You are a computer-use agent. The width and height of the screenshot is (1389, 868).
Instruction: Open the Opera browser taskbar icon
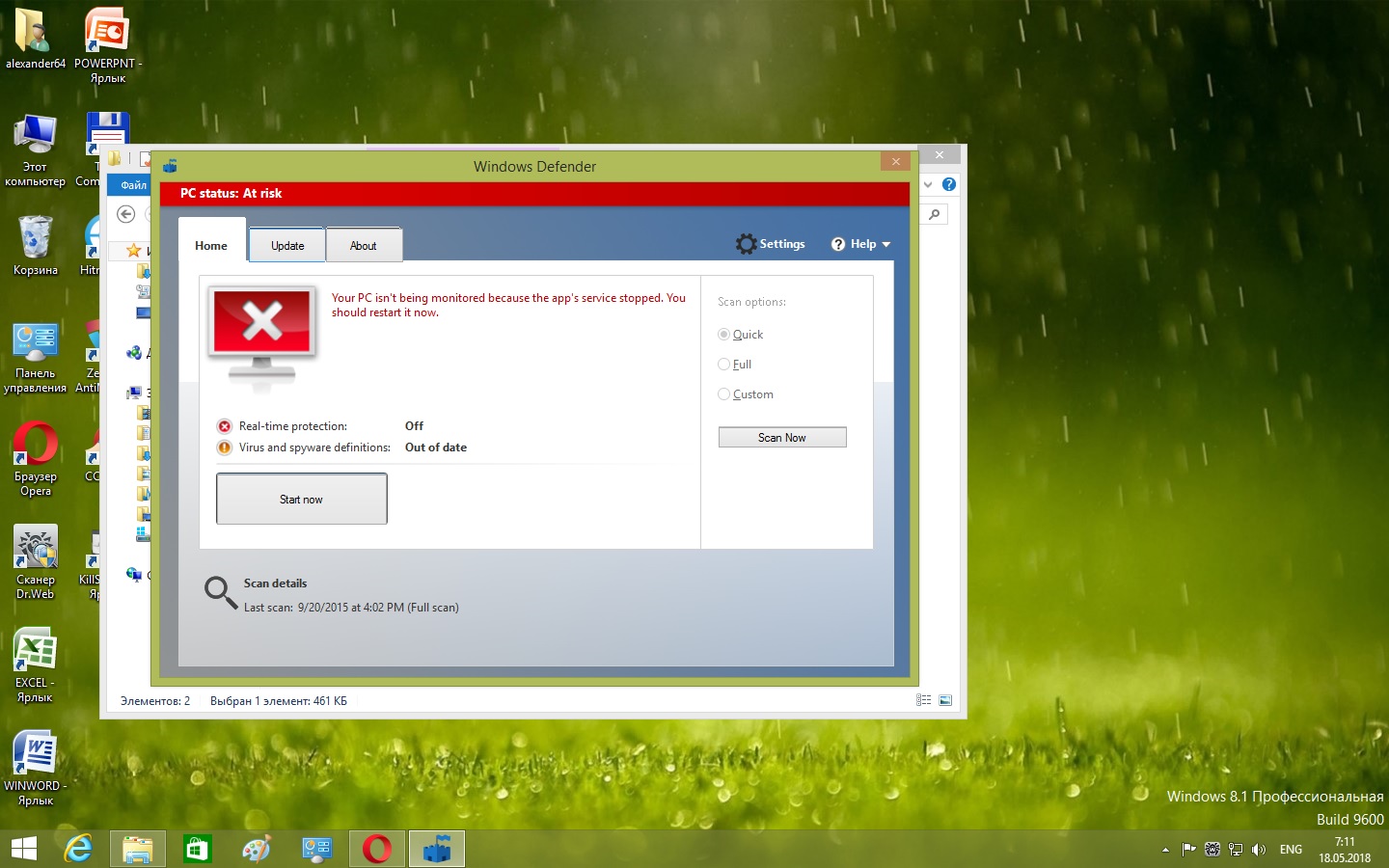[377, 849]
